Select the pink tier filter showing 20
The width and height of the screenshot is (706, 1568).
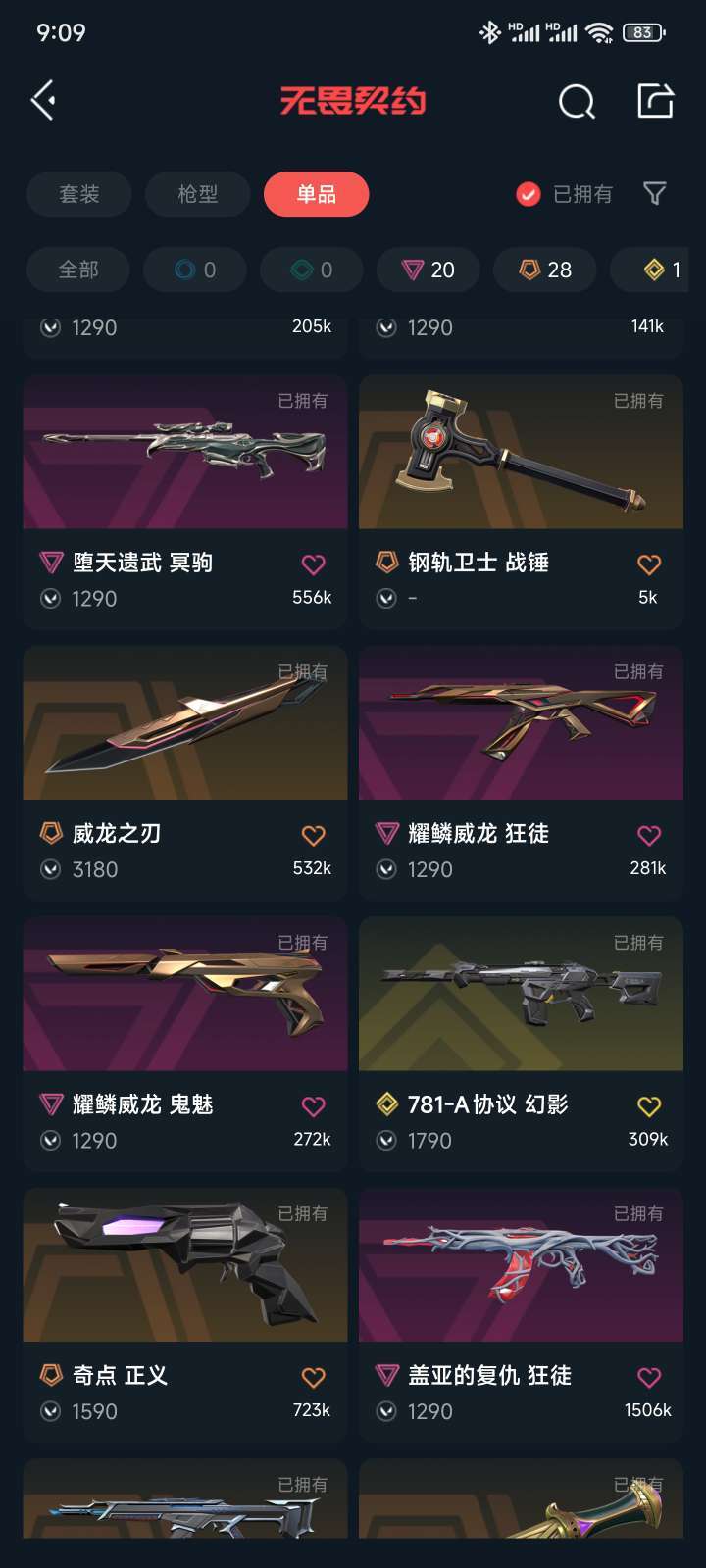[429, 269]
